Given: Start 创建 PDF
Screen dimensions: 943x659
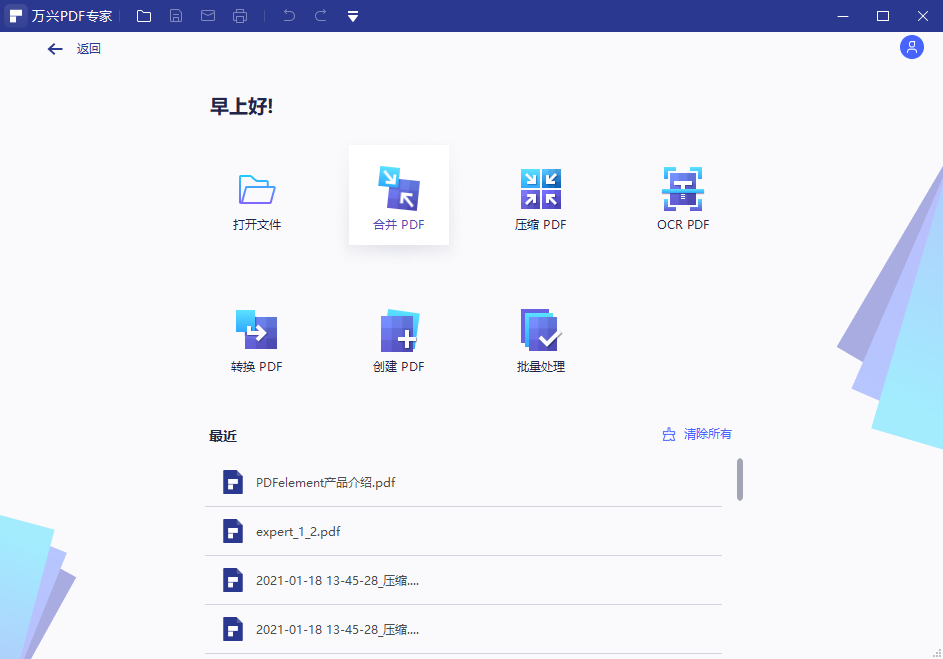Looking at the screenshot, I should pos(398,337).
